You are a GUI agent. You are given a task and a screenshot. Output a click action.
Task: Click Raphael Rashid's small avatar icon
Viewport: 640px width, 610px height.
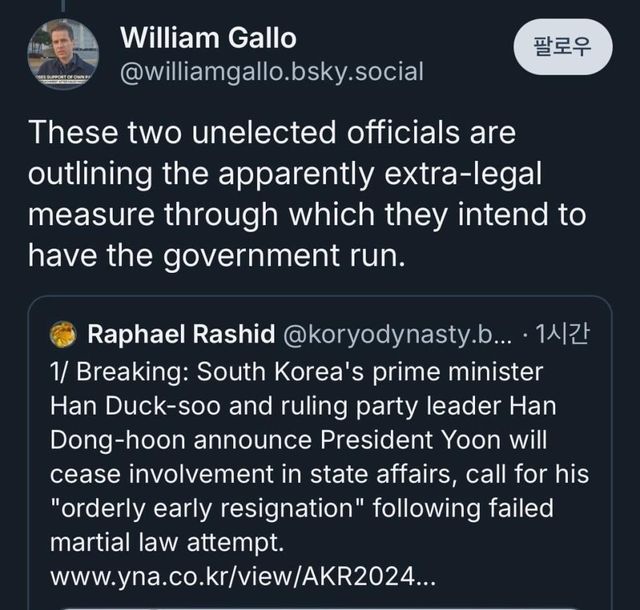click(62, 333)
